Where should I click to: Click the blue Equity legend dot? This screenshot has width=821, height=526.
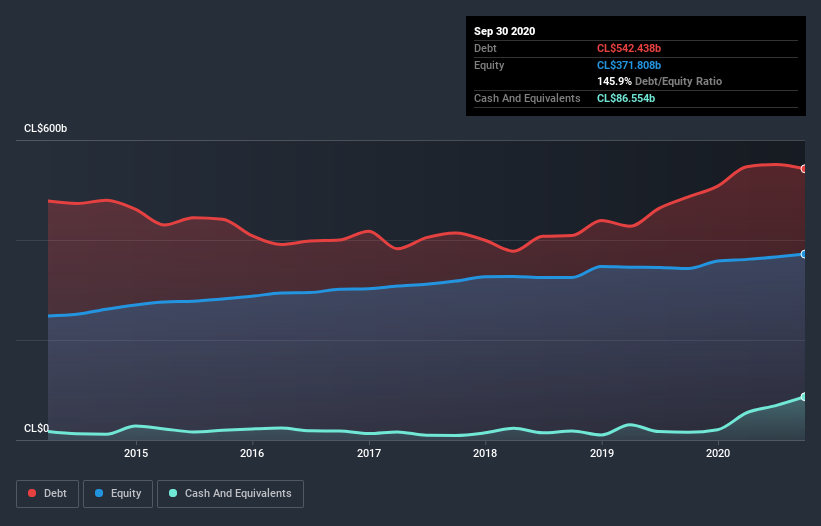99,493
